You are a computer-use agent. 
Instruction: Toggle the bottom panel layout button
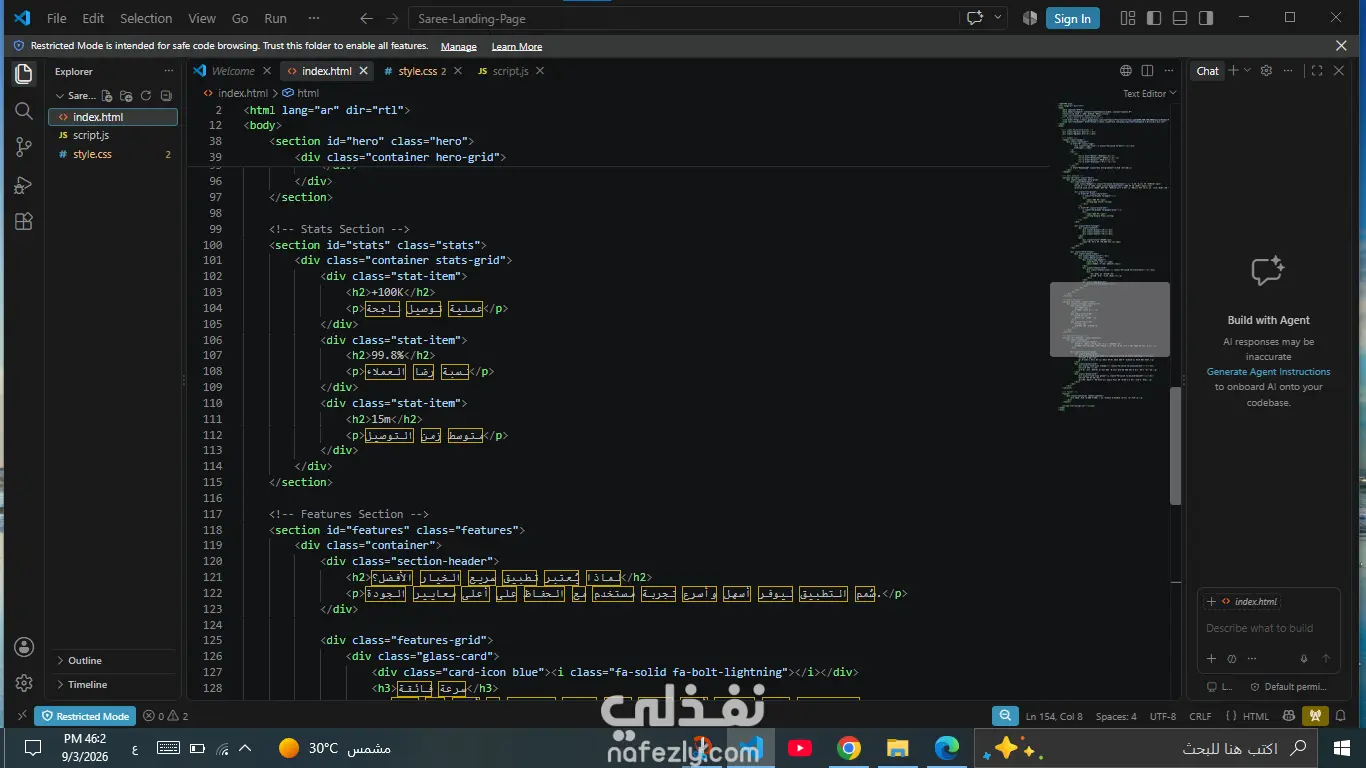1180,18
